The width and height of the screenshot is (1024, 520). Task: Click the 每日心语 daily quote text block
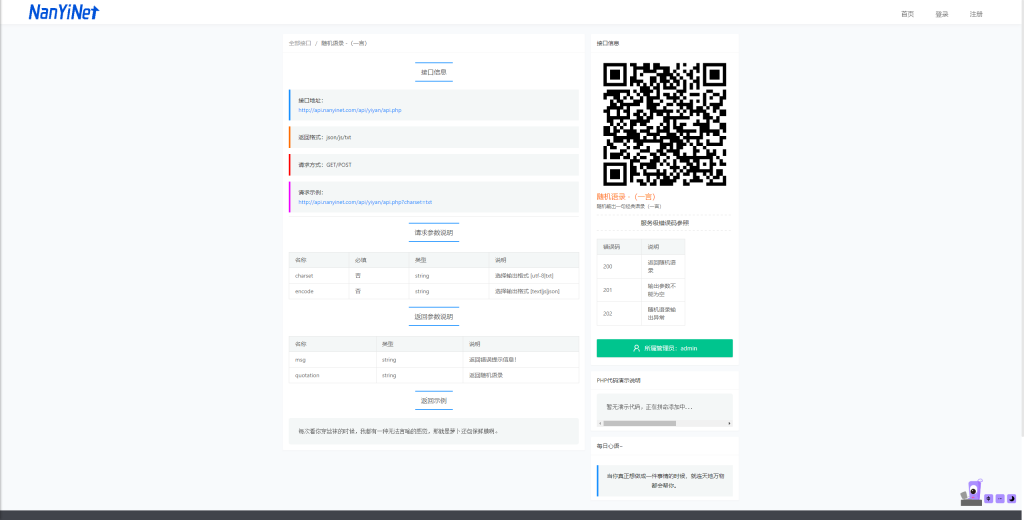click(x=664, y=481)
